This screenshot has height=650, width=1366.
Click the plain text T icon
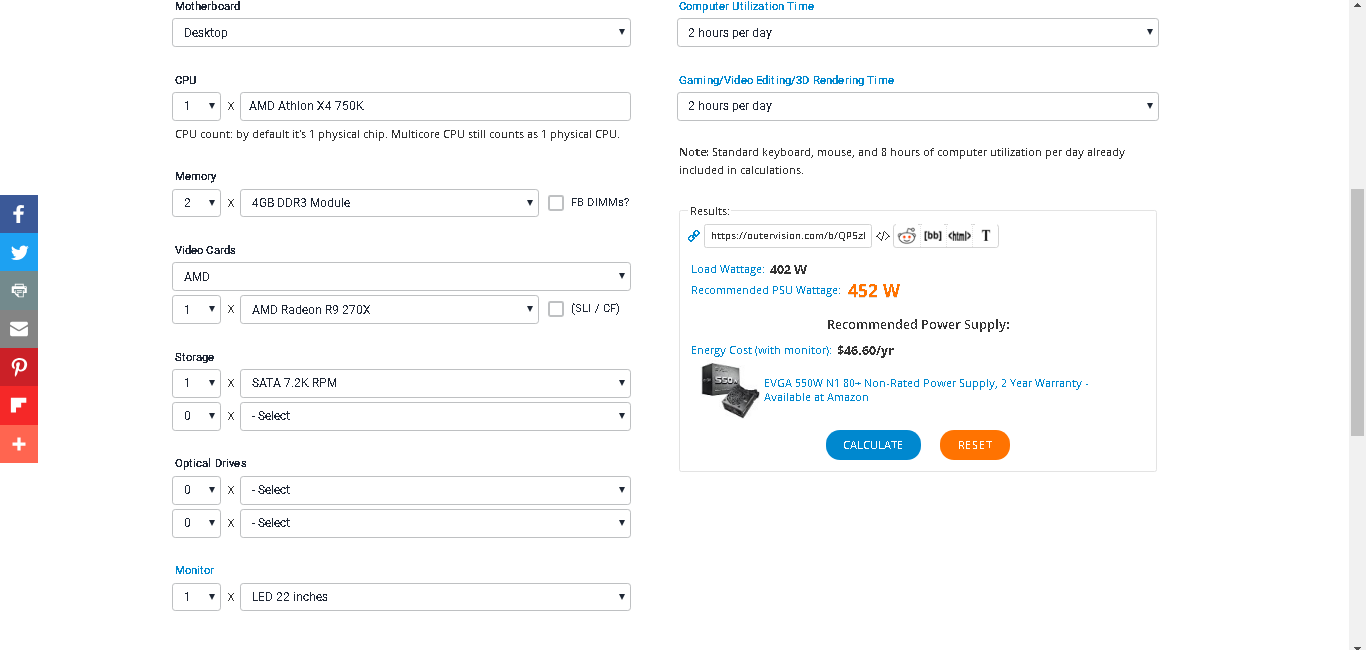click(x=986, y=236)
